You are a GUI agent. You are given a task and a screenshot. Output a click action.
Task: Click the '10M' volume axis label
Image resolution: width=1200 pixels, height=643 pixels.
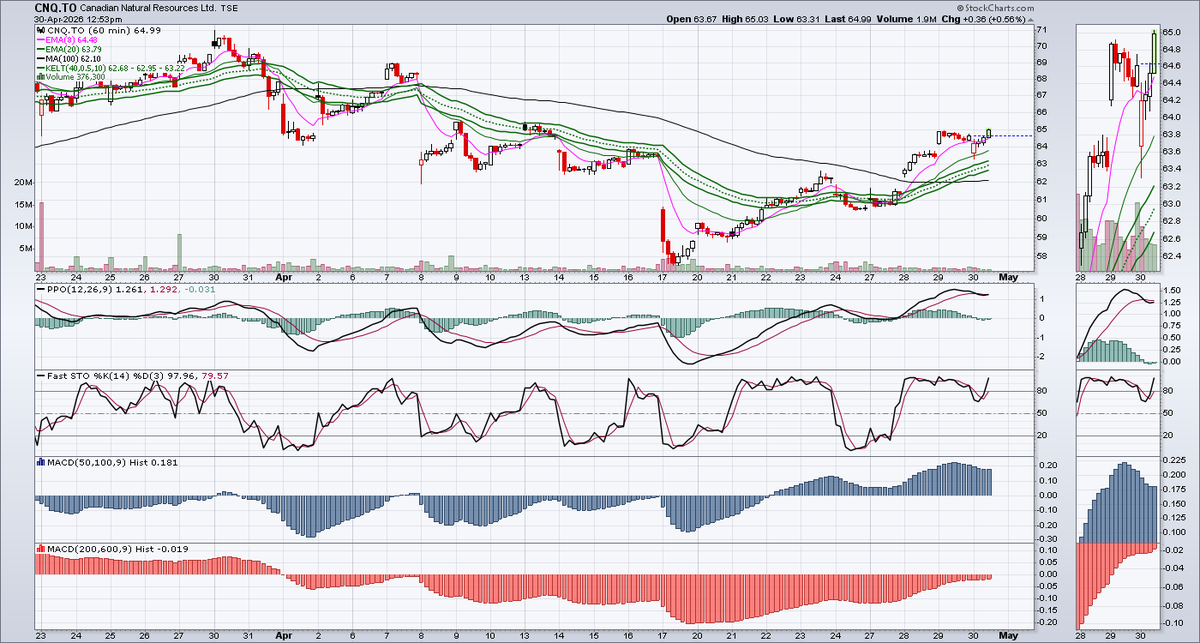point(23,226)
